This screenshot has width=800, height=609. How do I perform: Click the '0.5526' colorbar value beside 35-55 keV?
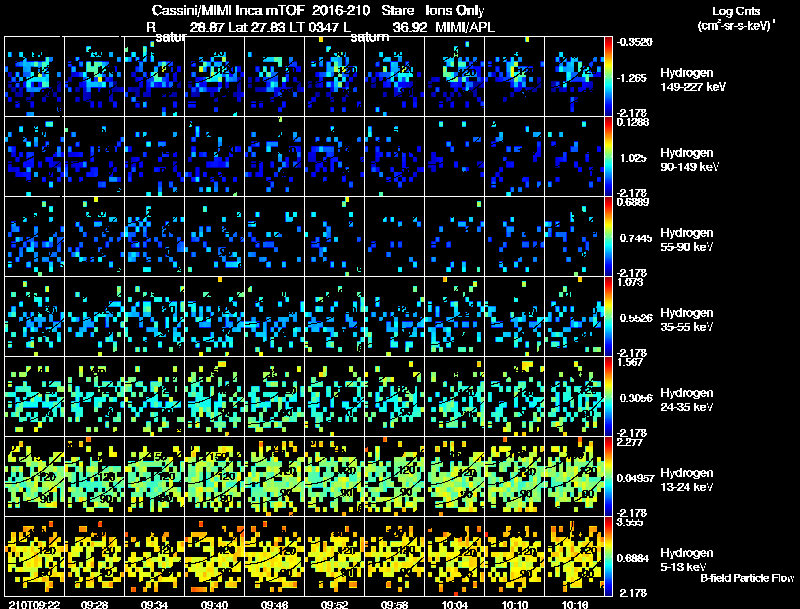(x=636, y=318)
